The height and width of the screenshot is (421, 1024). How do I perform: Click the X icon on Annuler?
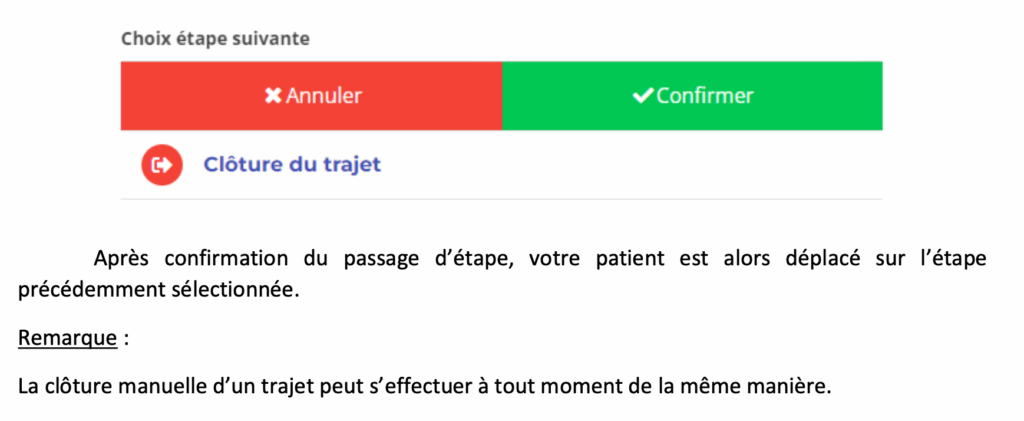(x=272, y=96)
